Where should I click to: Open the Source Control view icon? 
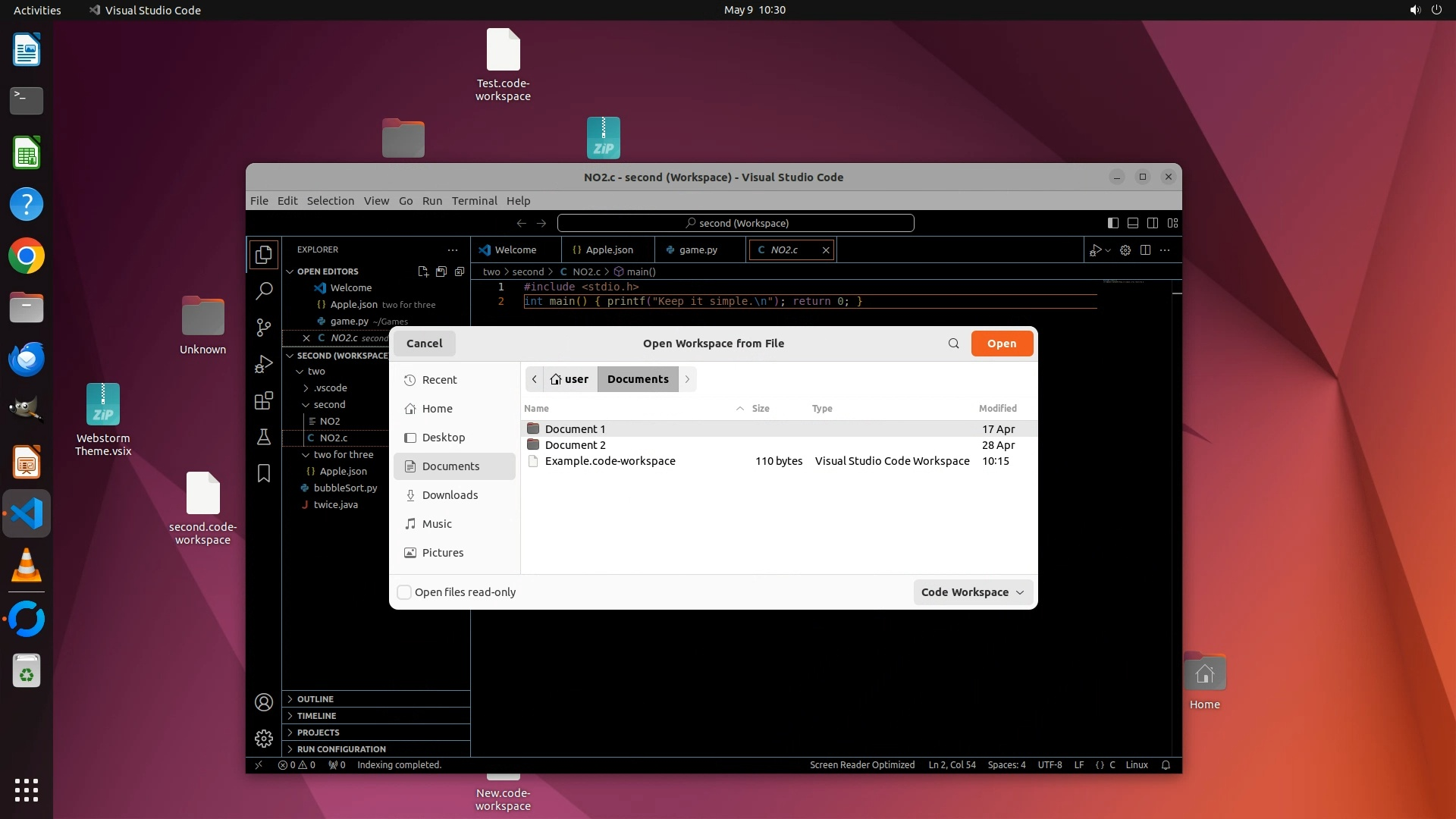(263, 327)
